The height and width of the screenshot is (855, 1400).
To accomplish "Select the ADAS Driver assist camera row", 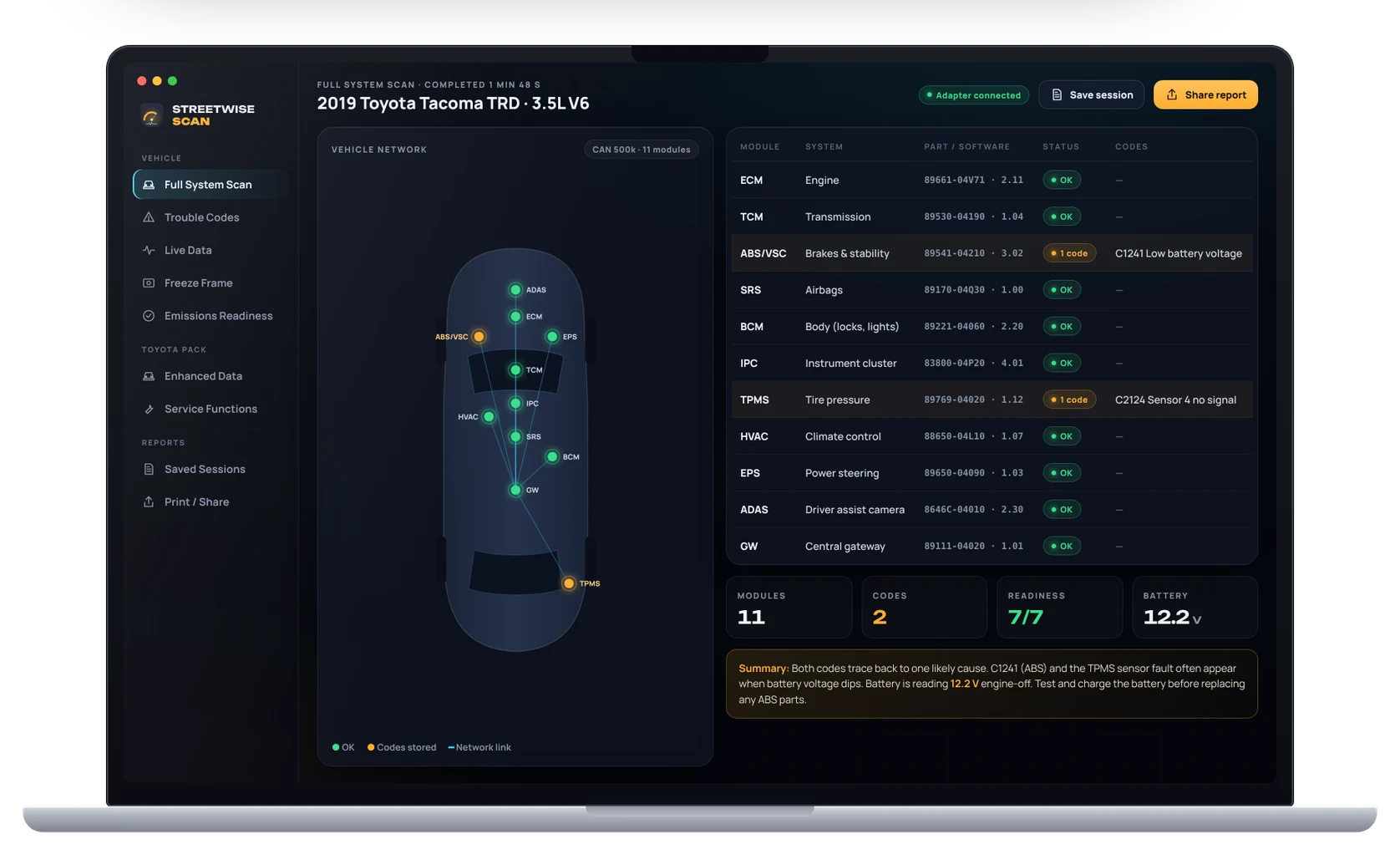I will click(992, 509).
